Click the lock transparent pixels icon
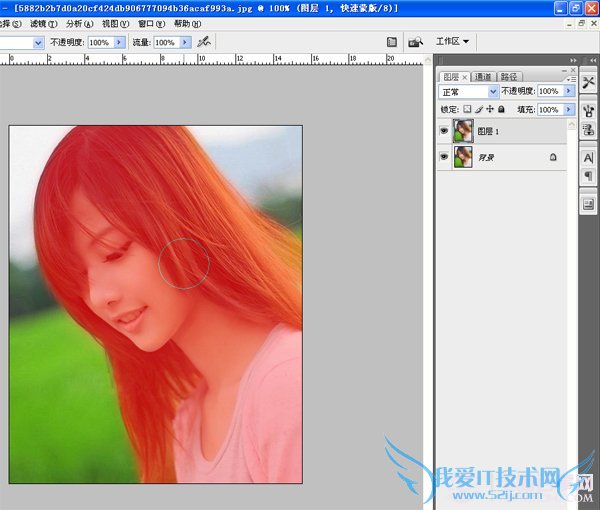This screenshot has height=510, width=600. click(467, 109)
